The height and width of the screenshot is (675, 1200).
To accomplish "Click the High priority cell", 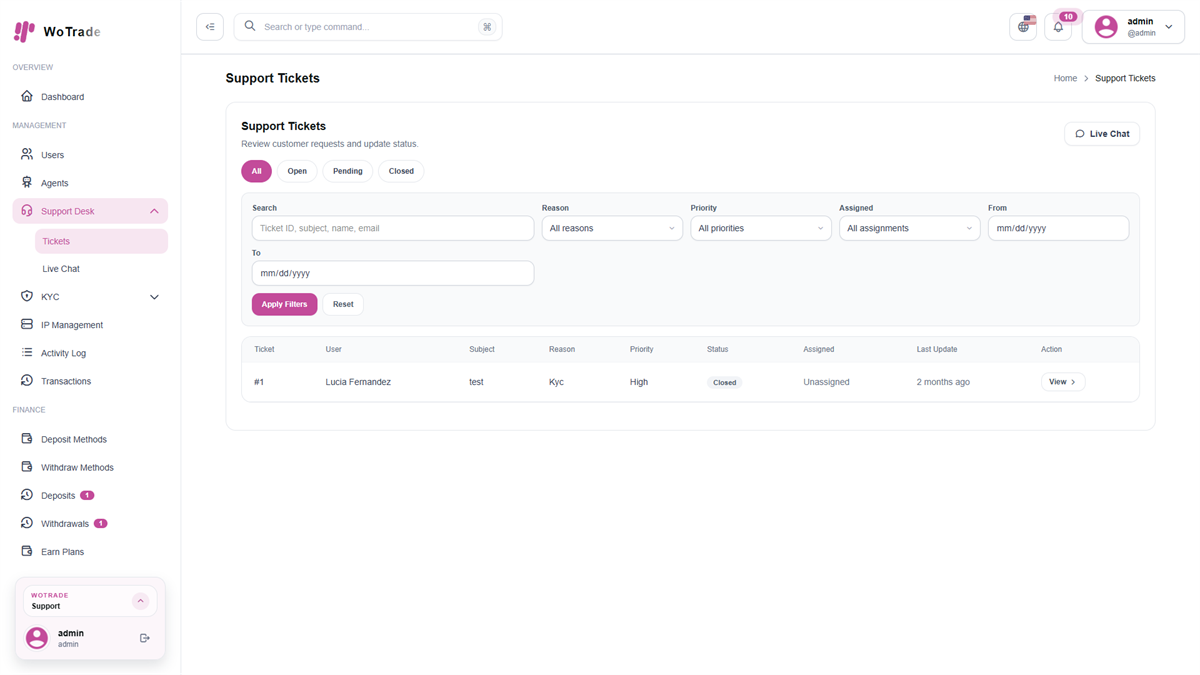I will point(639,382).
